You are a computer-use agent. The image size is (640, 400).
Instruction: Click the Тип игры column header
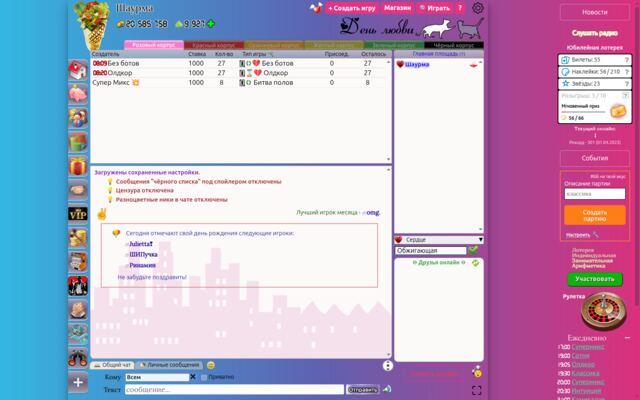pos(258,54)
